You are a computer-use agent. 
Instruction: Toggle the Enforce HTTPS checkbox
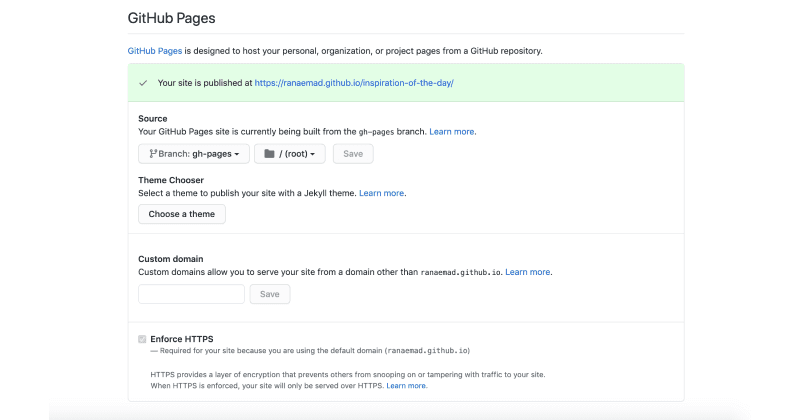pyautogui.click(x=142, y=339)
